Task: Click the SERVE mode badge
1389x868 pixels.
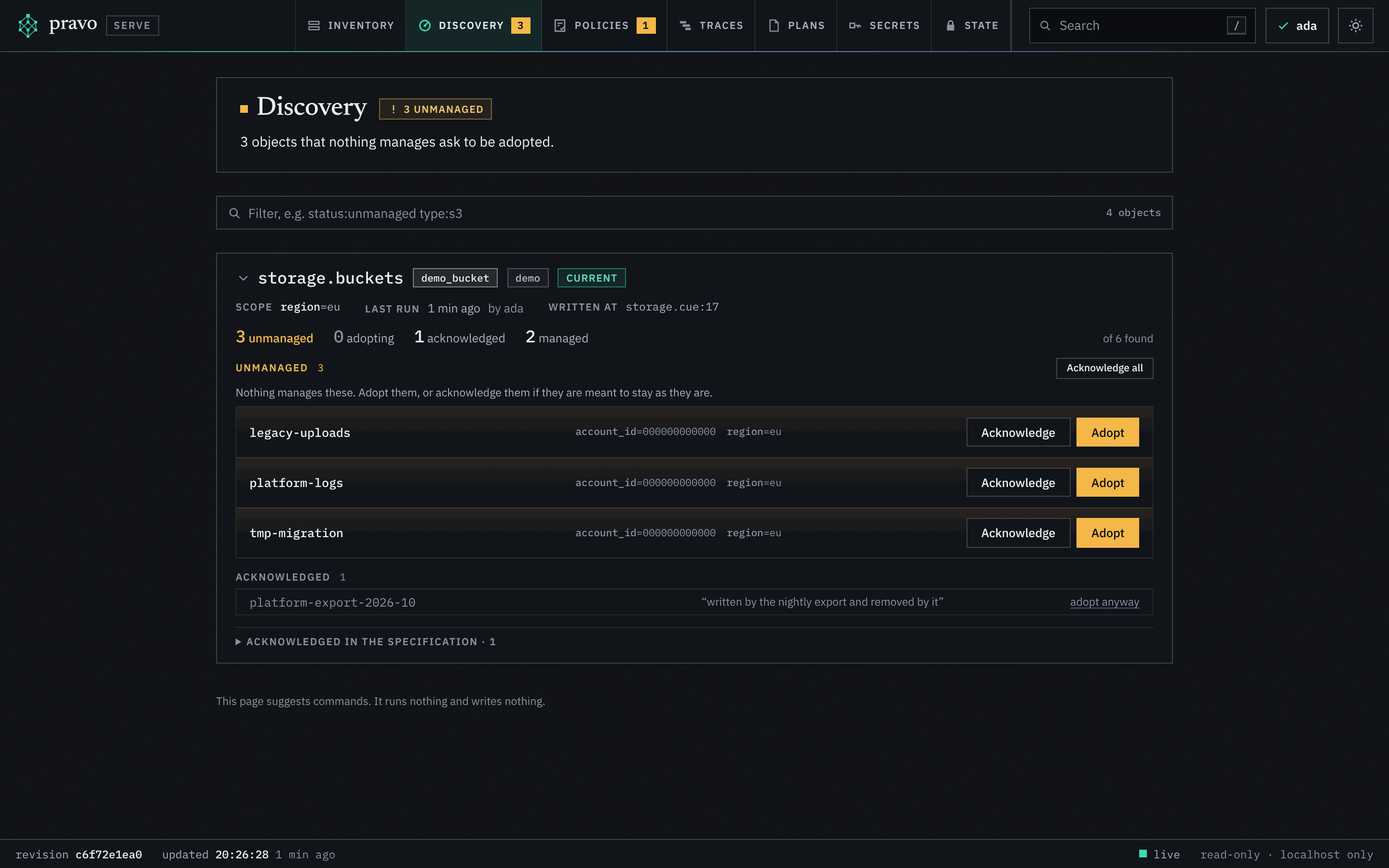Action: point(132,25)
